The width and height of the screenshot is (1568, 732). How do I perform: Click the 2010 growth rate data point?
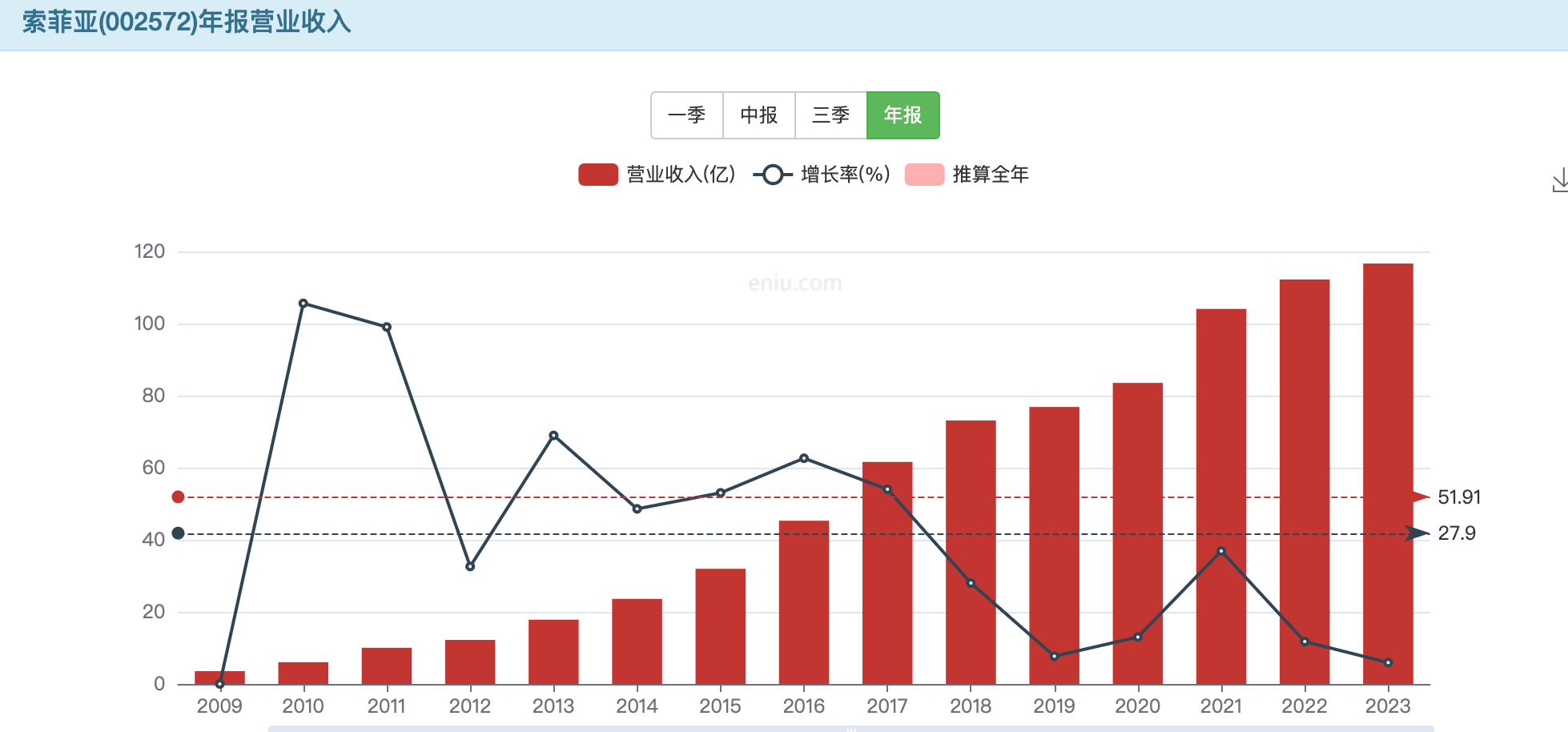pos(304,304)
